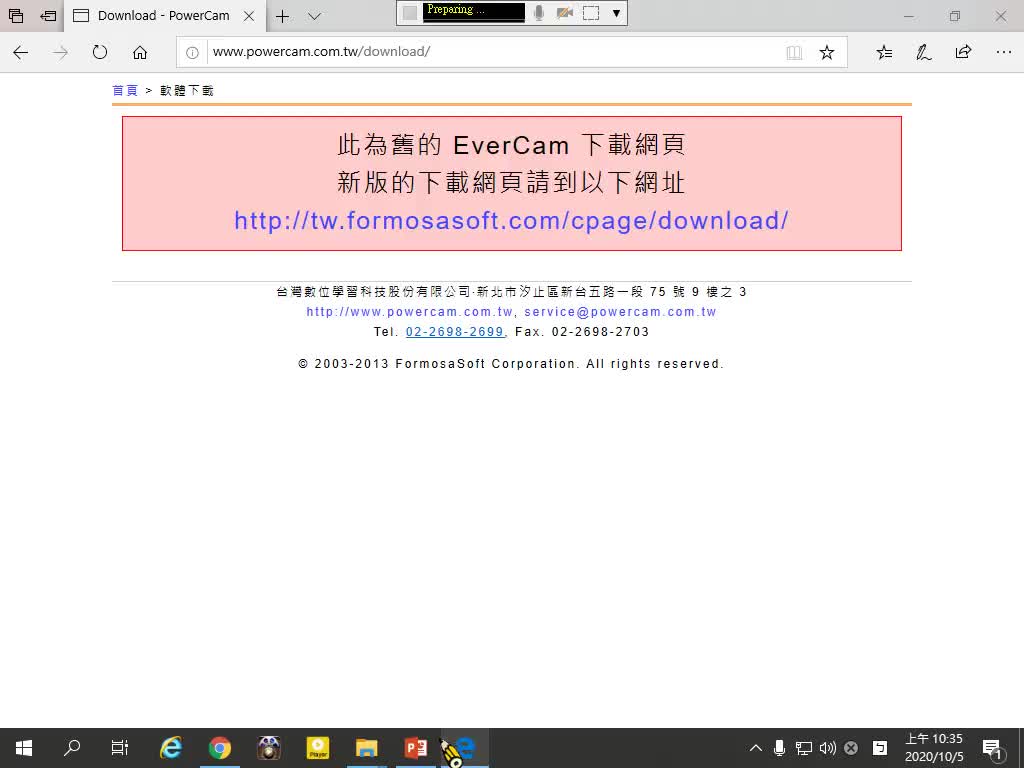The width and height of the screenshot is (1024, 768).
Task: Open the favorites hub list
Action: click(x=884, y=53)
